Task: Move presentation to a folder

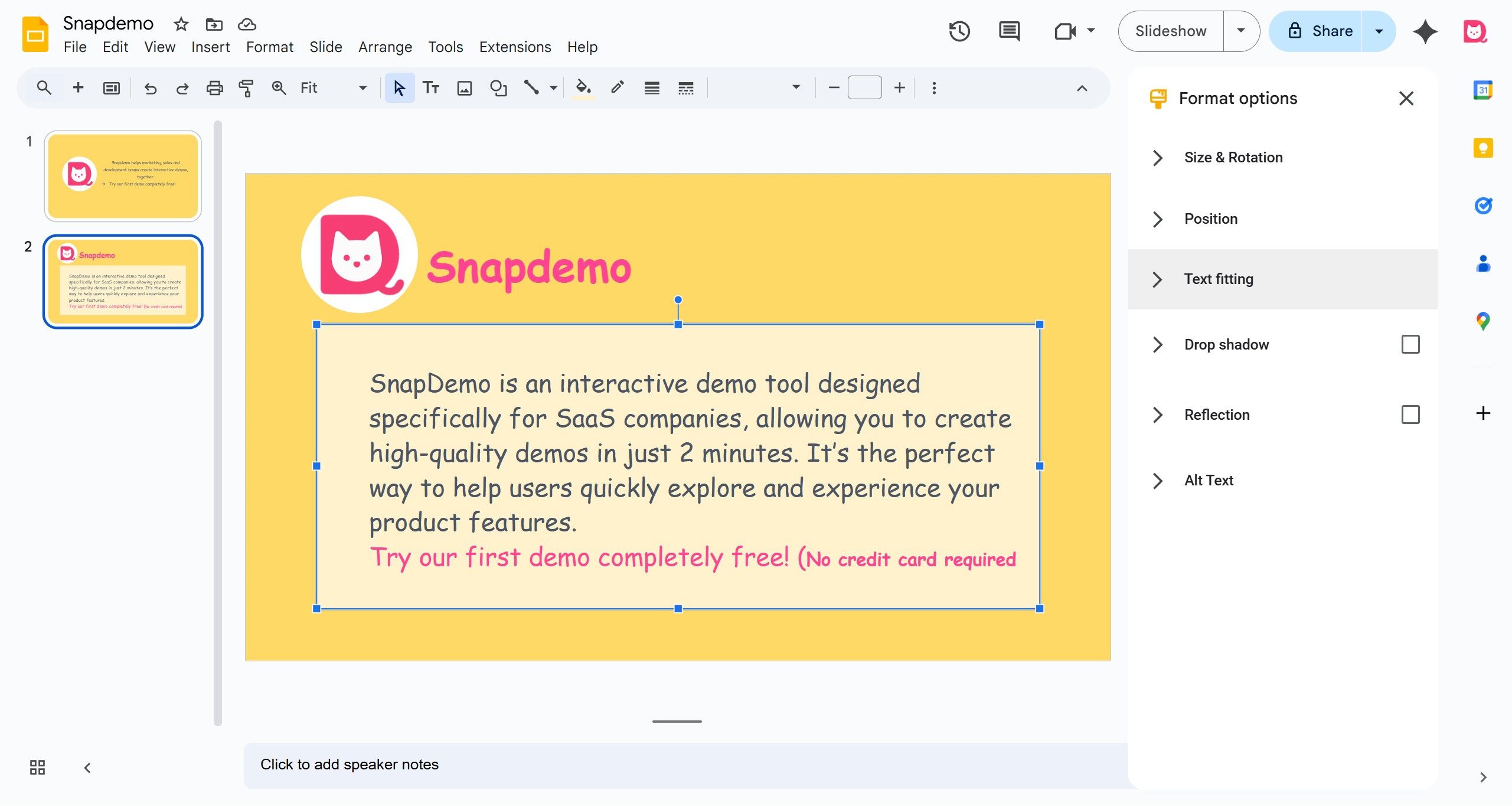Action: tap(214, 24)
